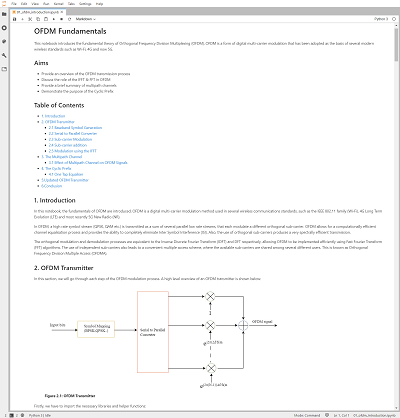This screenshot has height=418, width=400.
Task: Save the notebook with the toolbar save icon
Action: coord(14,19)
